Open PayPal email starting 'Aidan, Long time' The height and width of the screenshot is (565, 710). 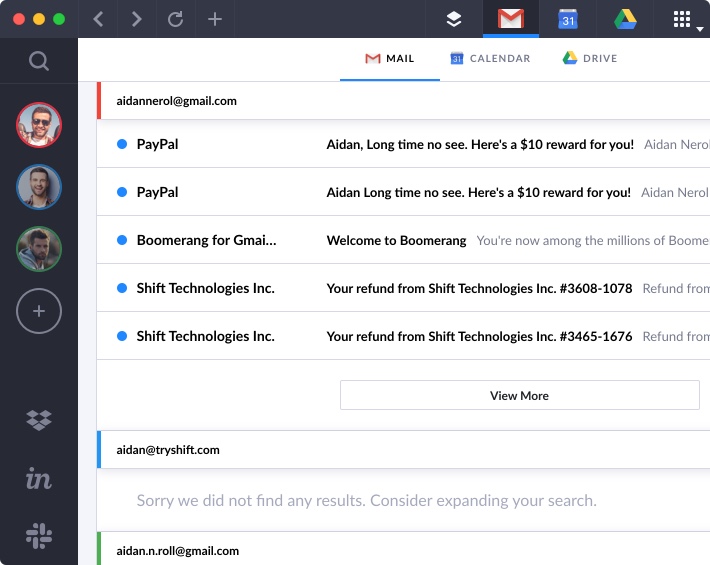pos(403,144)
